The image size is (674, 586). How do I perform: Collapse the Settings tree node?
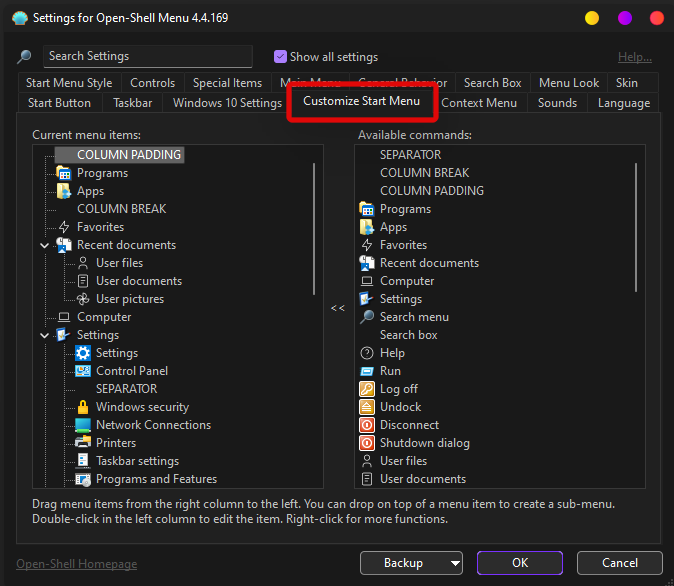tap(45, 335)
